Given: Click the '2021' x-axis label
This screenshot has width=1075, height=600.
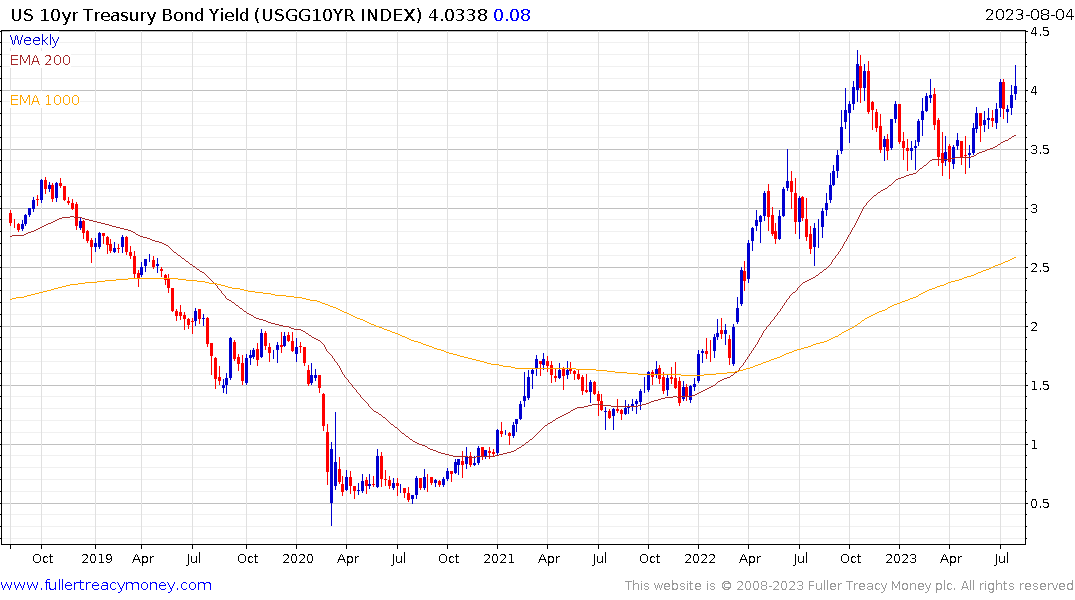Looking at the screenshot, I should click(x=498, y=559).
